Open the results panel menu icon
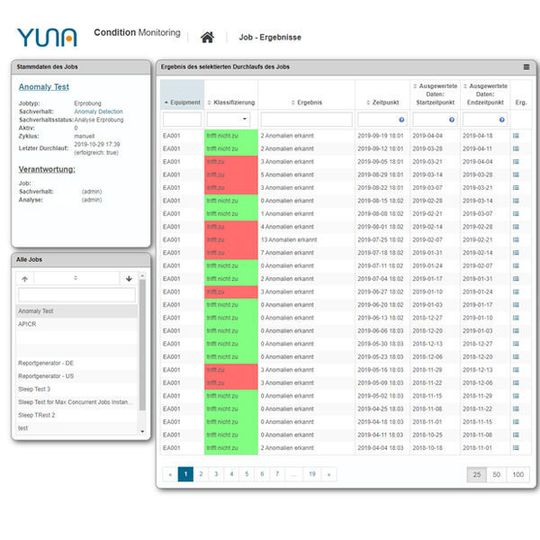Screen dimensions: 540x540 (x=527, y=67)
